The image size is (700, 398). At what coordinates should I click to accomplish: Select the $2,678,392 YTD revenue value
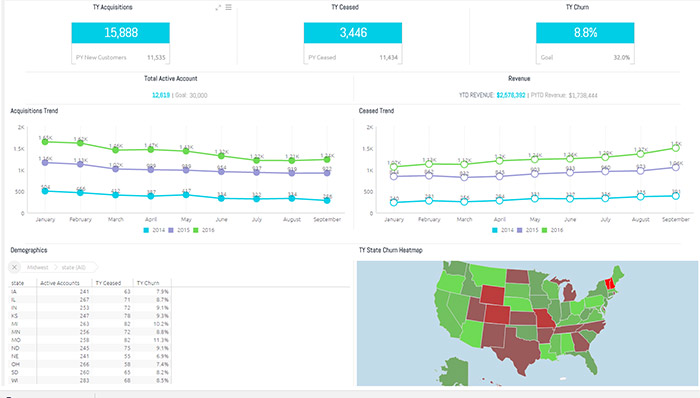(511, 95)
